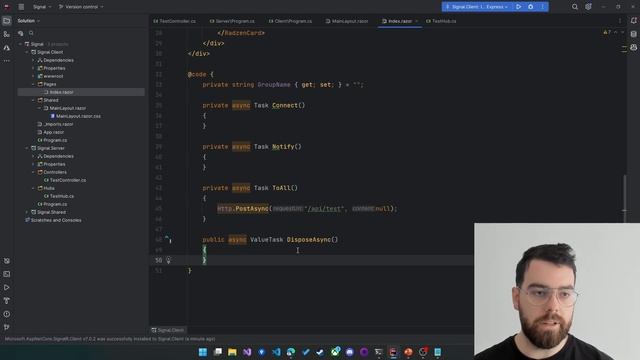Click the SignalR.Client installed status message
This screenshot has height=360, width=640.
point(110,339)
